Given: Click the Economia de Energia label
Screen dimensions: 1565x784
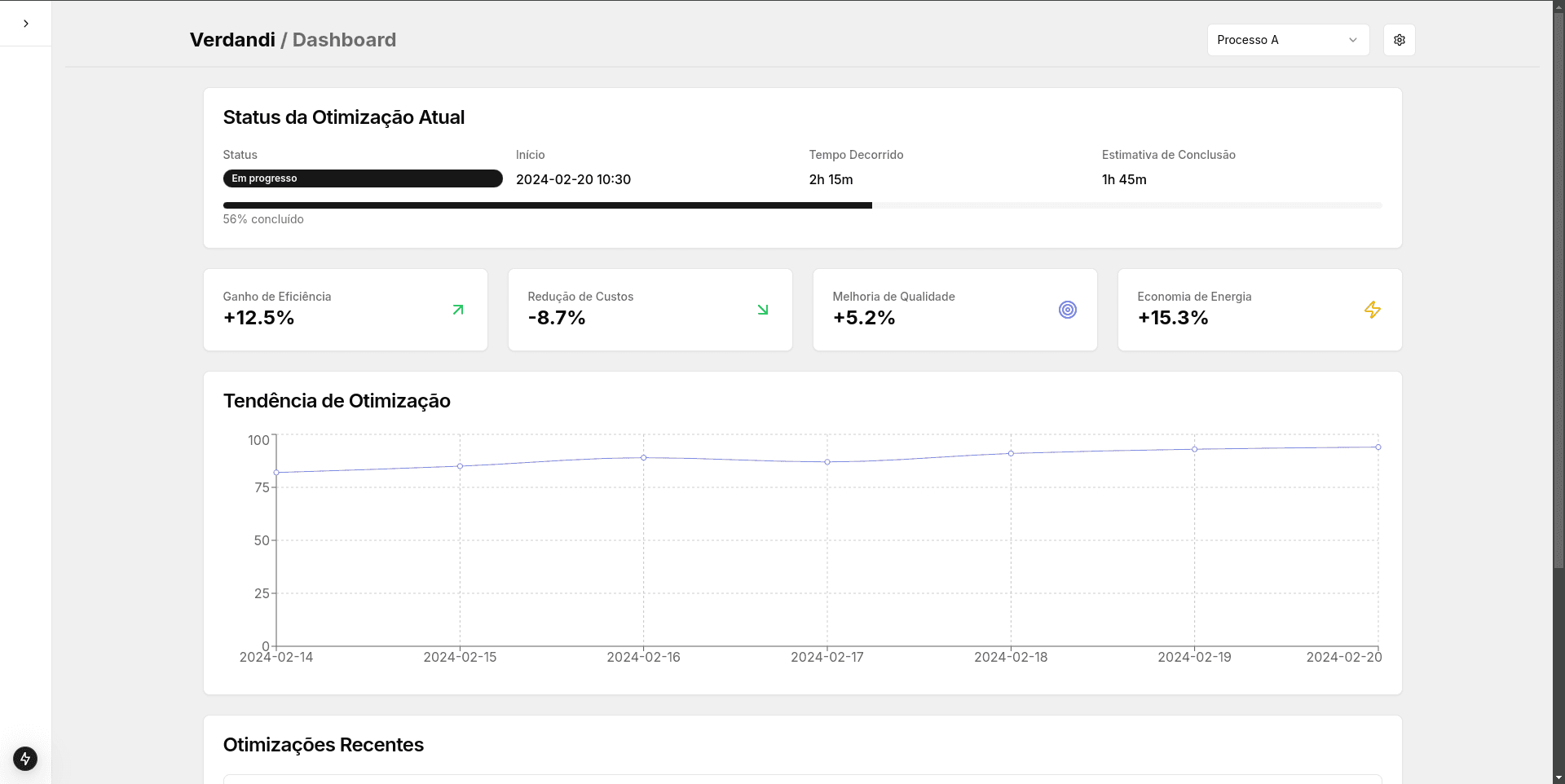Looking at the screenshot, I should (1194, 297).
